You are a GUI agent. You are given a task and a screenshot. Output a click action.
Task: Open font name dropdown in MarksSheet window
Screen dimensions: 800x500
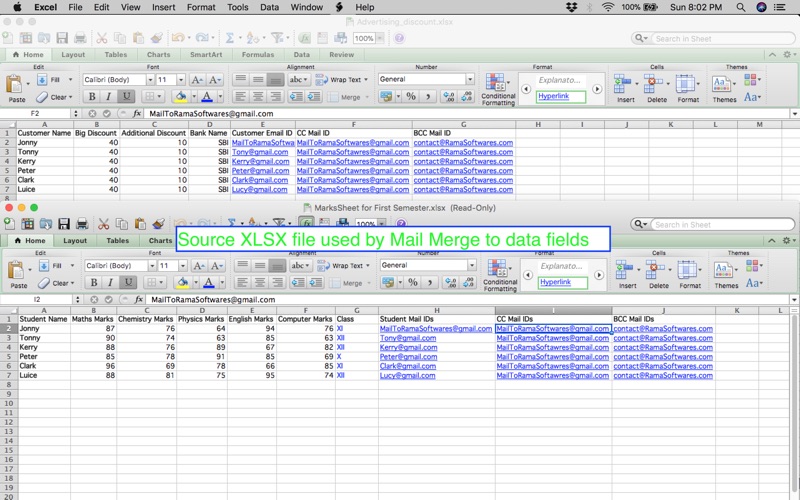[152, 266]
